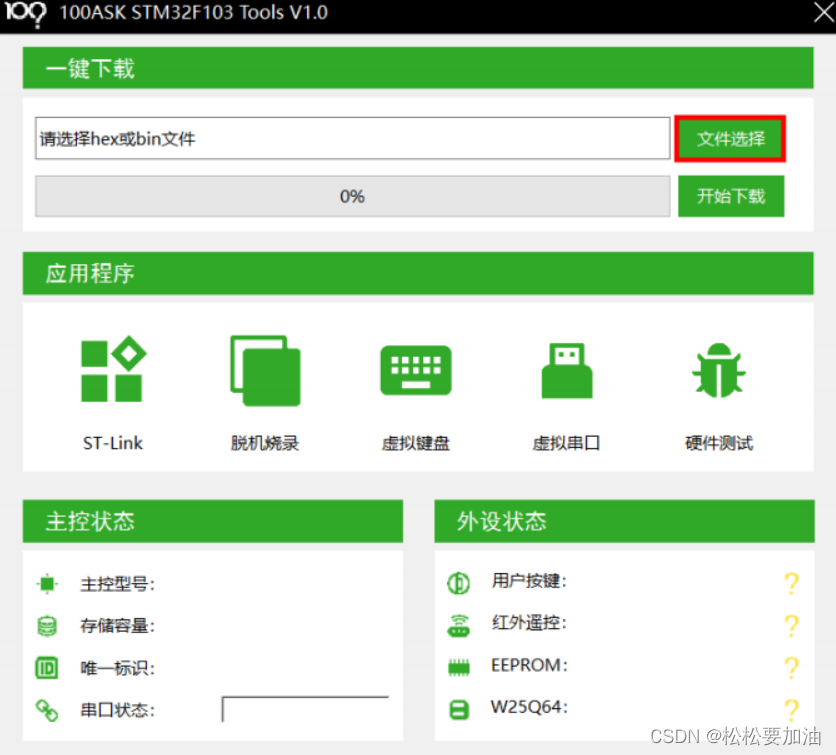Screen dimensions: 836x755
Task: Open the 虚拟串口 virtual serial port icon
Action: point(567,370)
